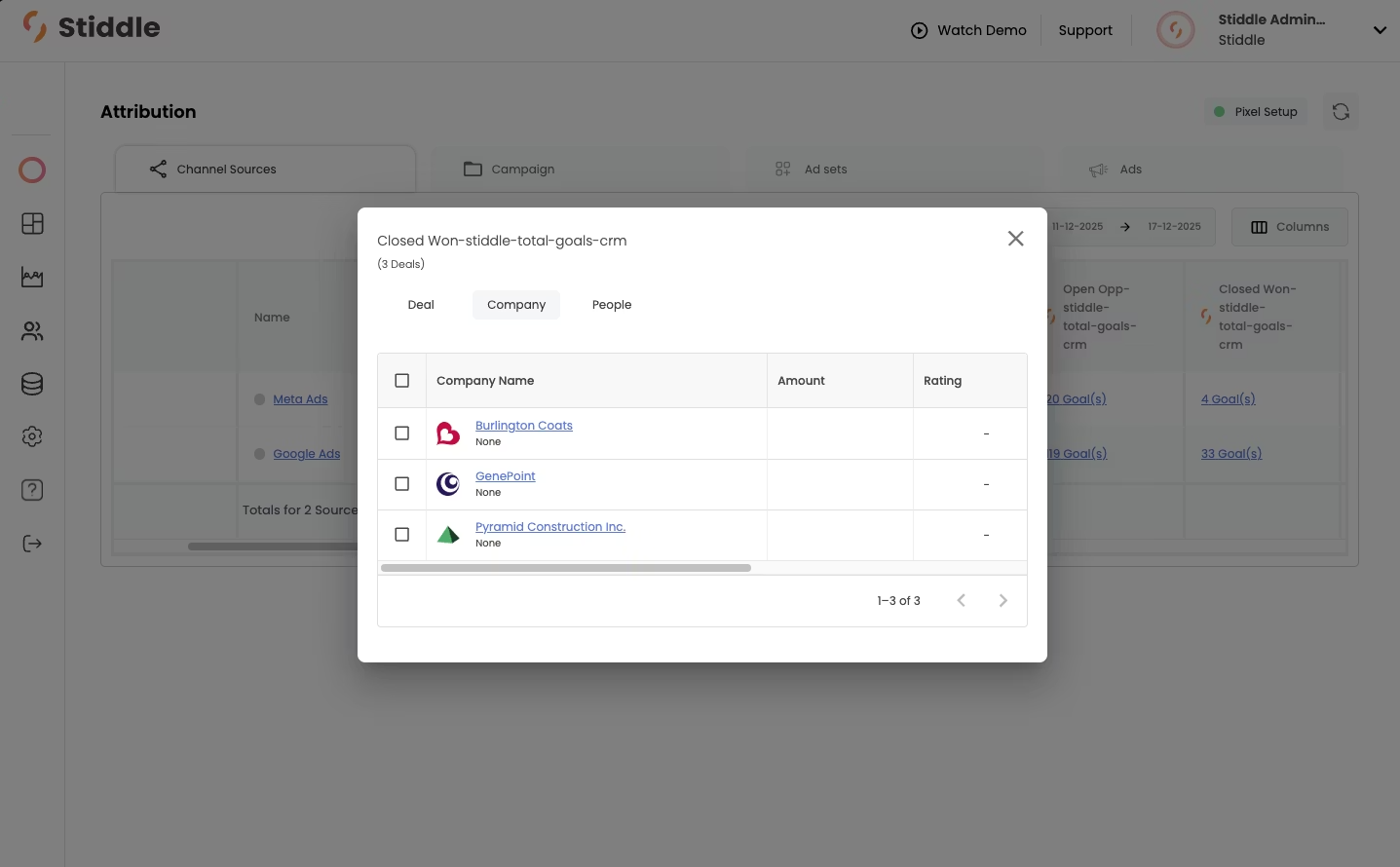Screen dimensions: 1400x867
Task: Open the Meta Ads source link
Action: tap(300, 399)
